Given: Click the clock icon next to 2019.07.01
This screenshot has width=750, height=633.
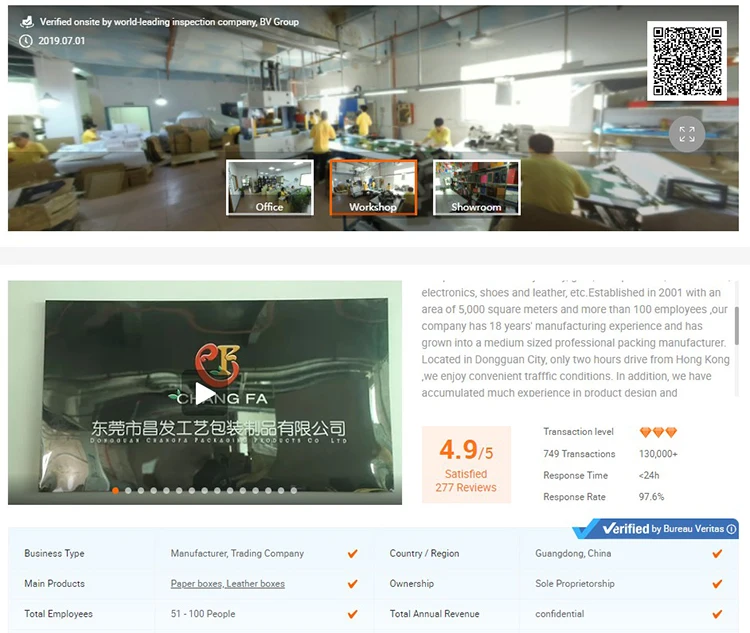Looking at the screenshot, I should pyautogui.click(x=26, y=41).
